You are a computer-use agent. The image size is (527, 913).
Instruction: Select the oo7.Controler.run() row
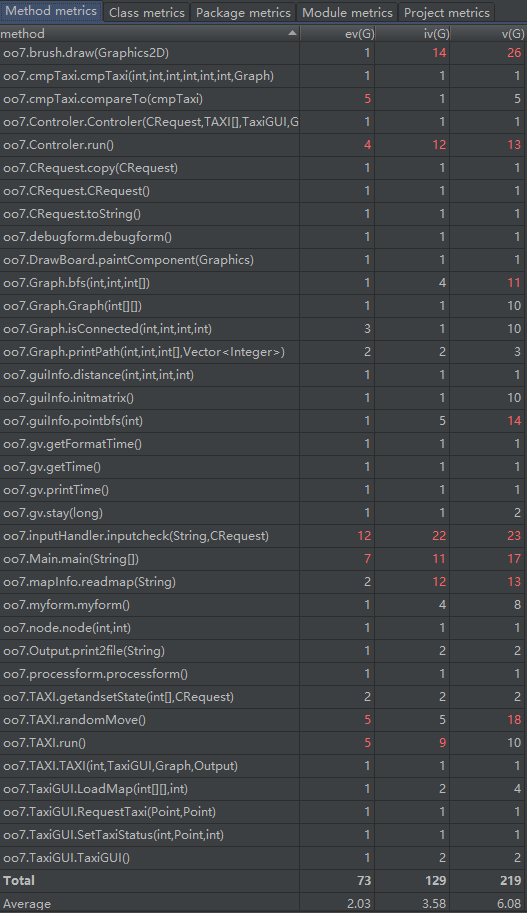click(x=263, y=145)
